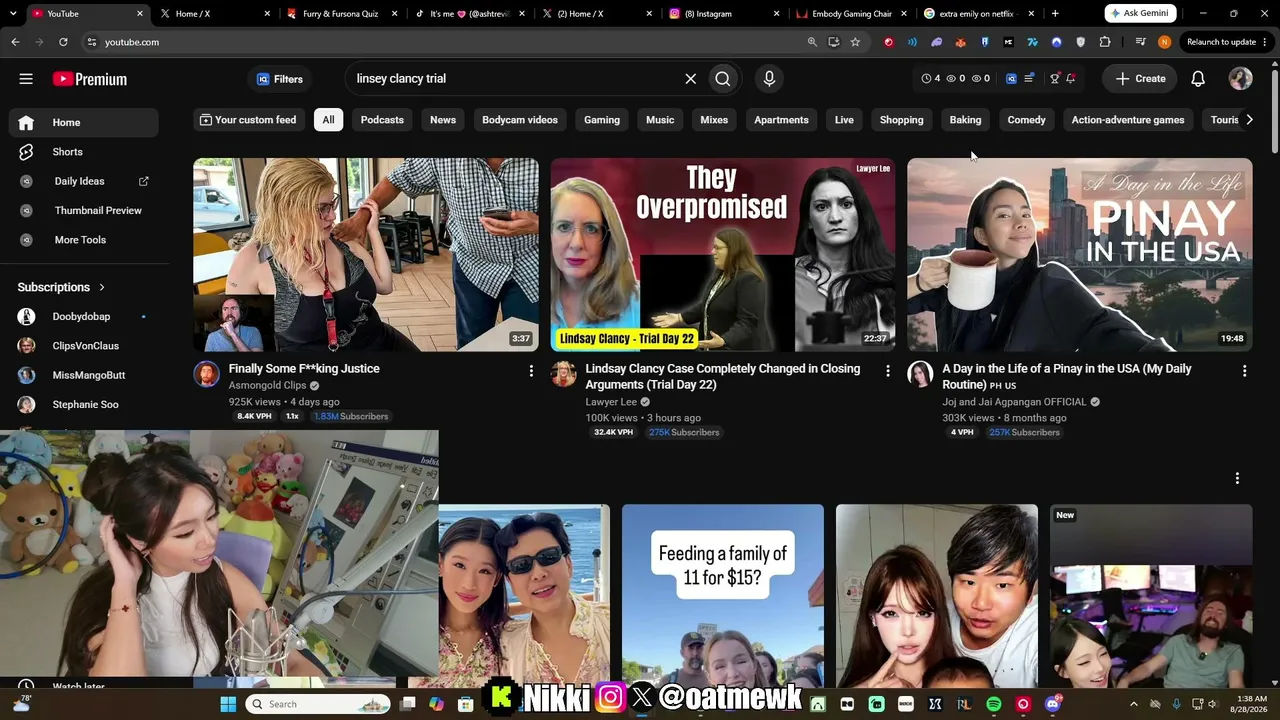Open Copilot from the taskbar
Screen dimensions: 1280x720
[x=436, y=704]
